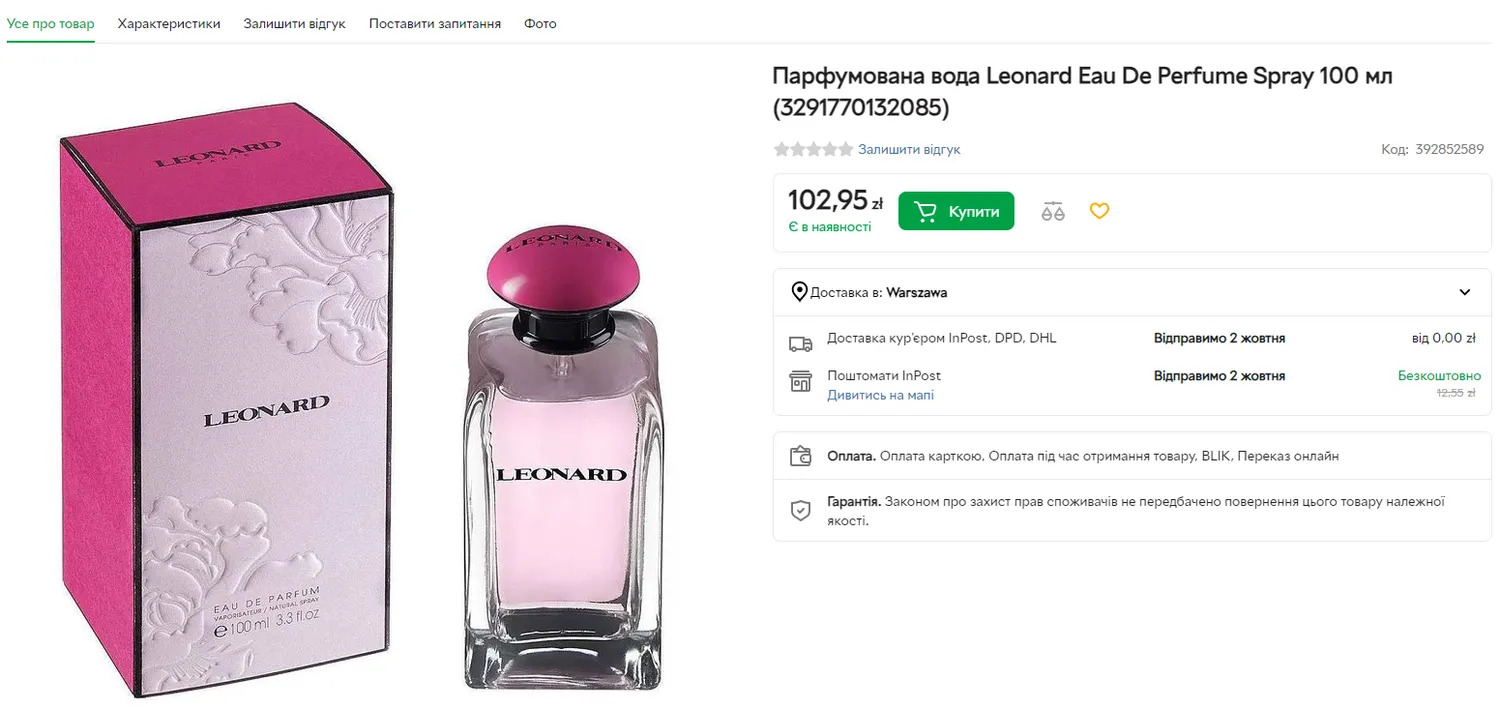Click the shopping cart icon in Купити

(926, 211)
